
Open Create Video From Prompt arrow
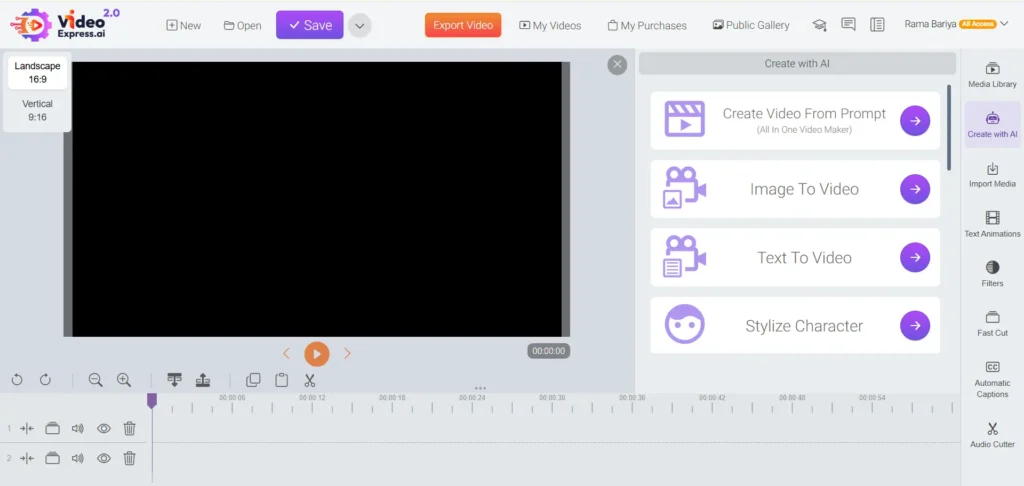(914, 121)
